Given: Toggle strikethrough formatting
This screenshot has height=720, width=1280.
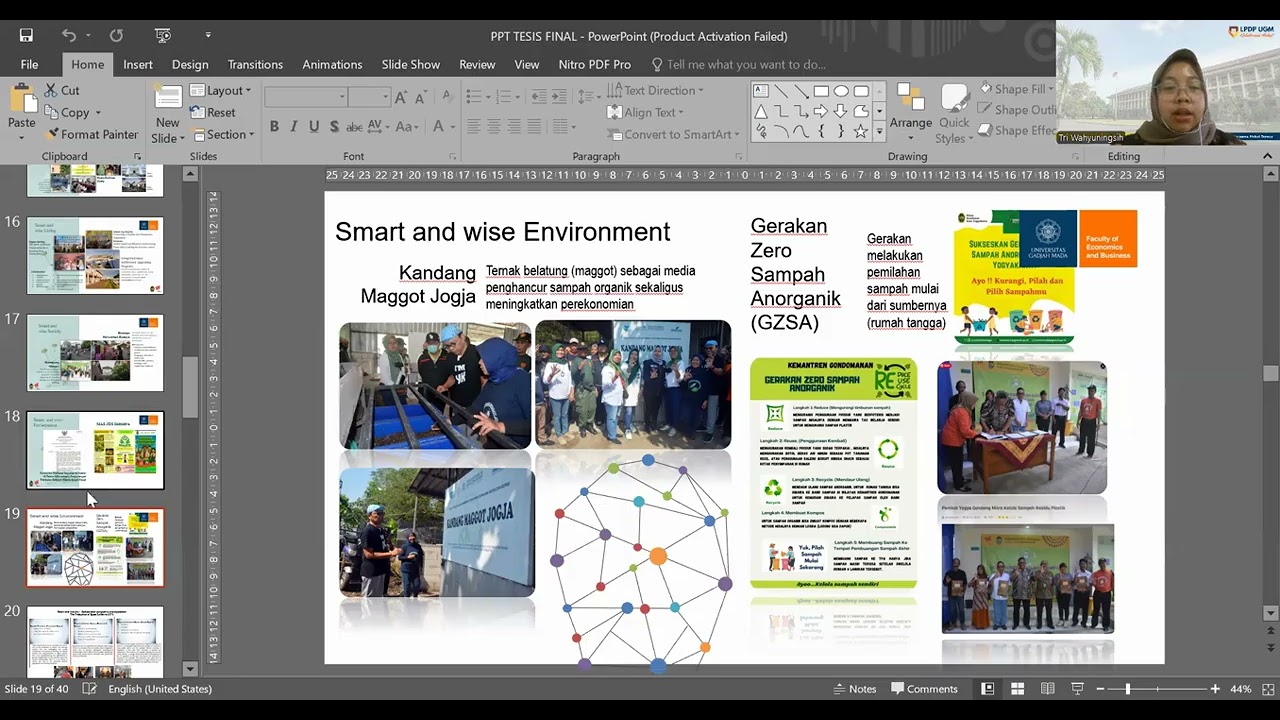Looking at the screenshot, I should [x=354, y=127].
